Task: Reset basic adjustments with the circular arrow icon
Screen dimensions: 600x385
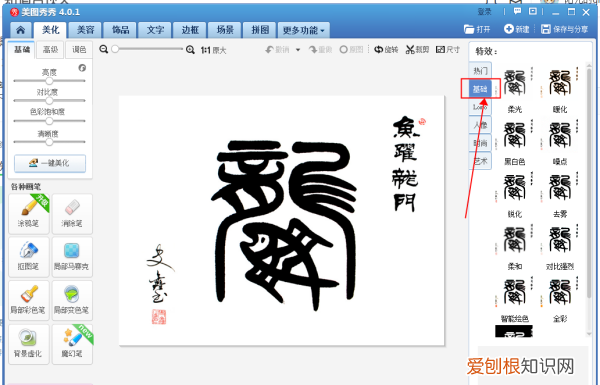Action: [x=82, y=68]
